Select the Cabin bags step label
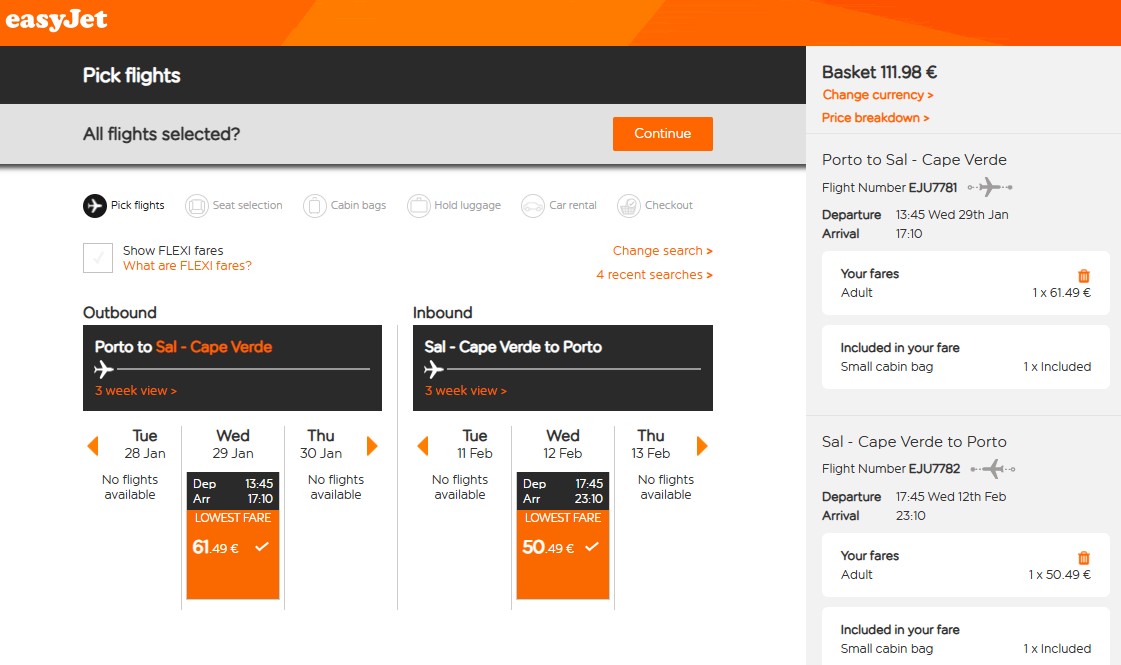 (358, 205)
